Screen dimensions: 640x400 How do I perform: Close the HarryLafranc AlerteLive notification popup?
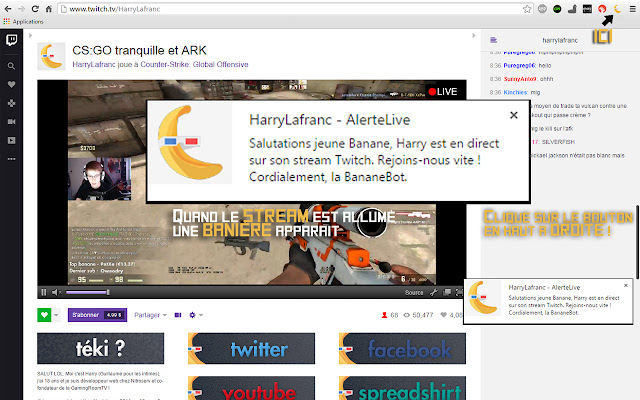point(513,115)
